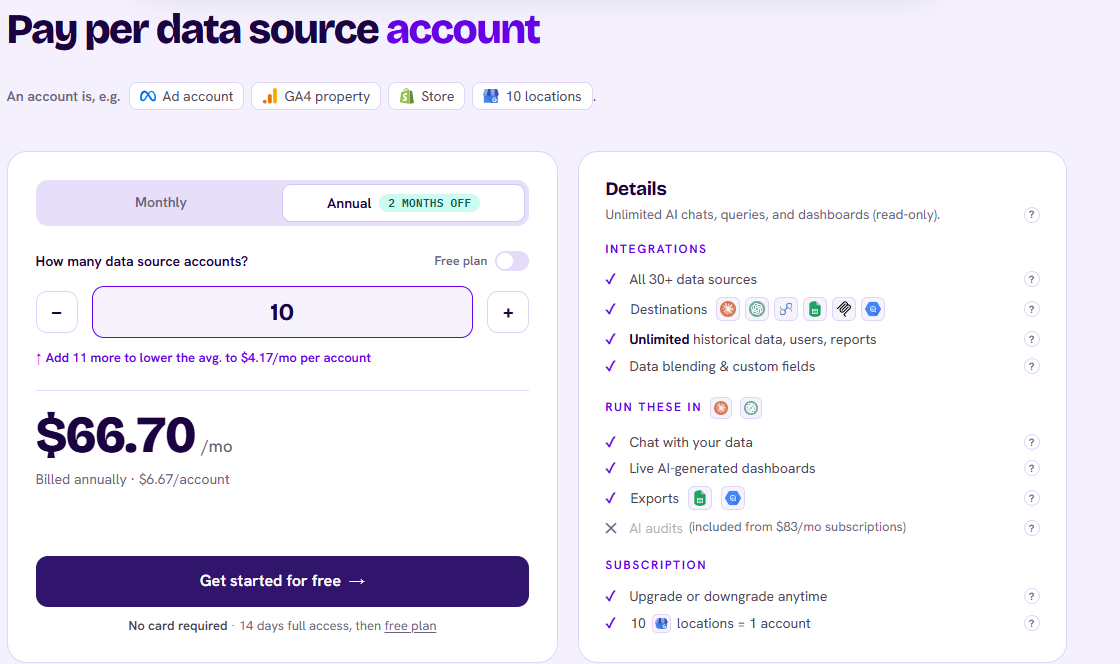The width and height of the screenshot is (1120, 664).
Task: Increase data source accounts with plus button
Action: tap(508, 312)
